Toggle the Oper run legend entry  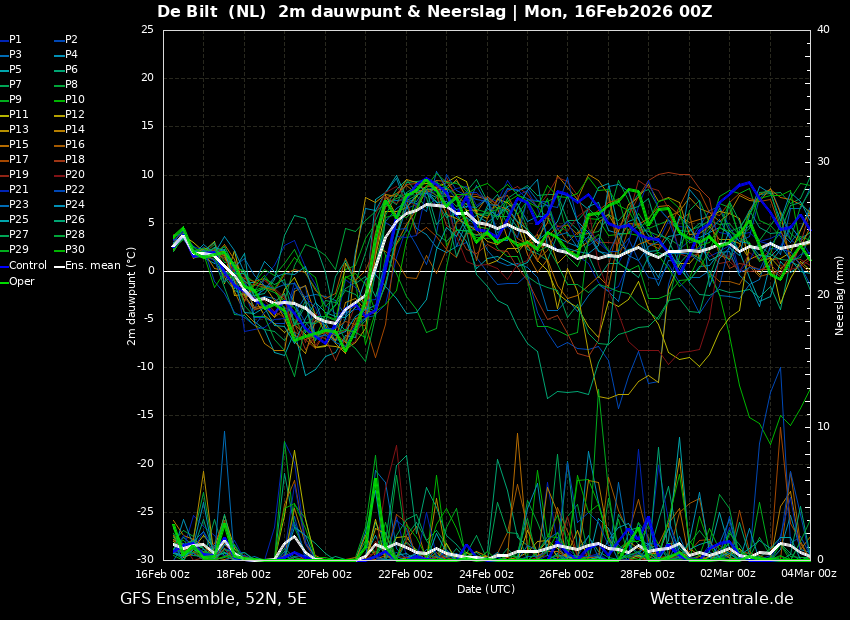click(21, 281)
